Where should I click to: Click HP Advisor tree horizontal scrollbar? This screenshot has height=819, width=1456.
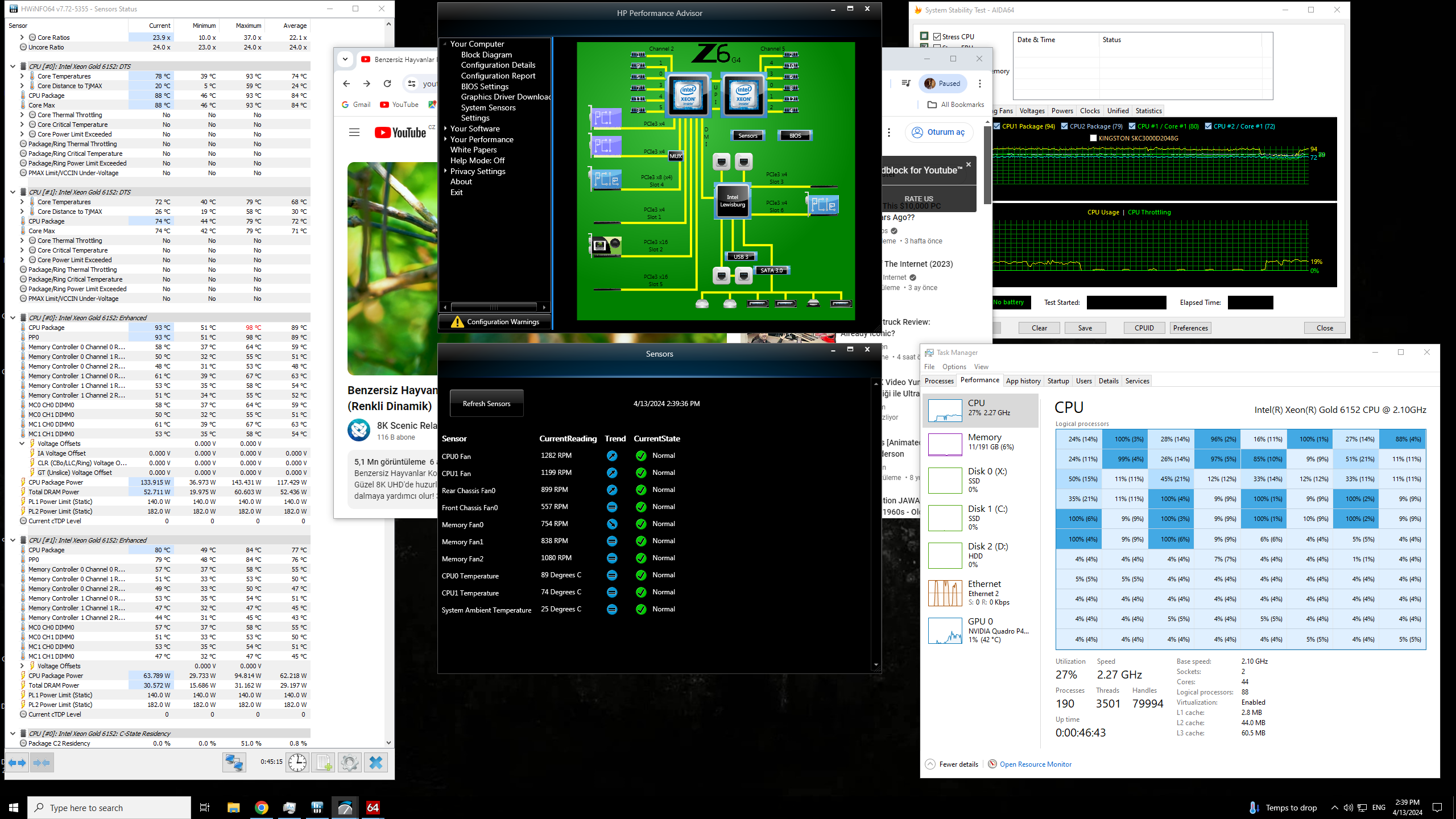tap(494, 307)
